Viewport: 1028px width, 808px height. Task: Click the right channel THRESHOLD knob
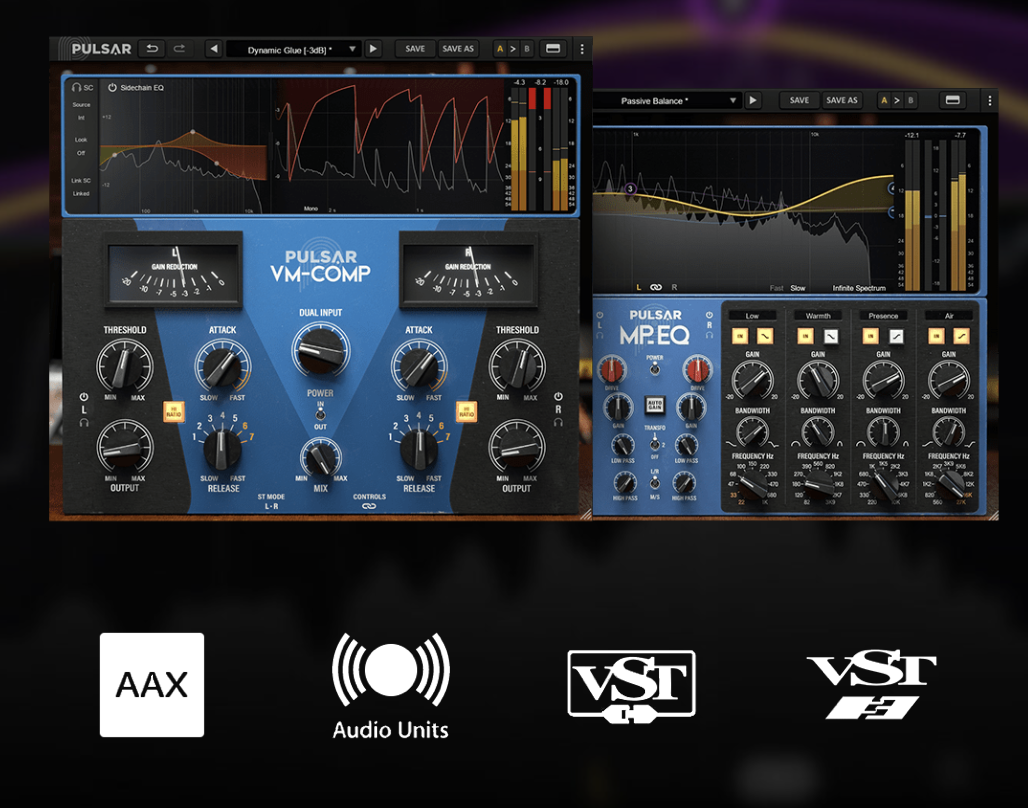(517, 367)
